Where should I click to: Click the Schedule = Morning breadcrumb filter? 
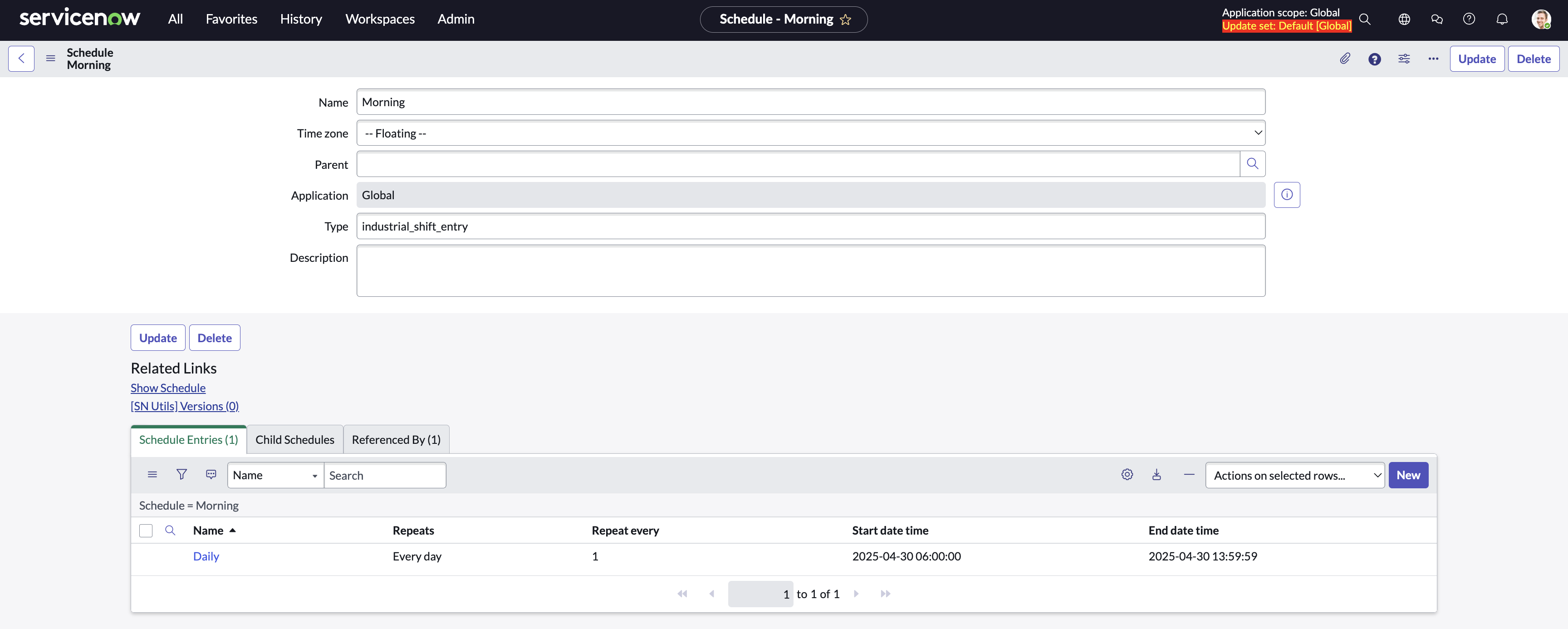click(x=189, y=506)
